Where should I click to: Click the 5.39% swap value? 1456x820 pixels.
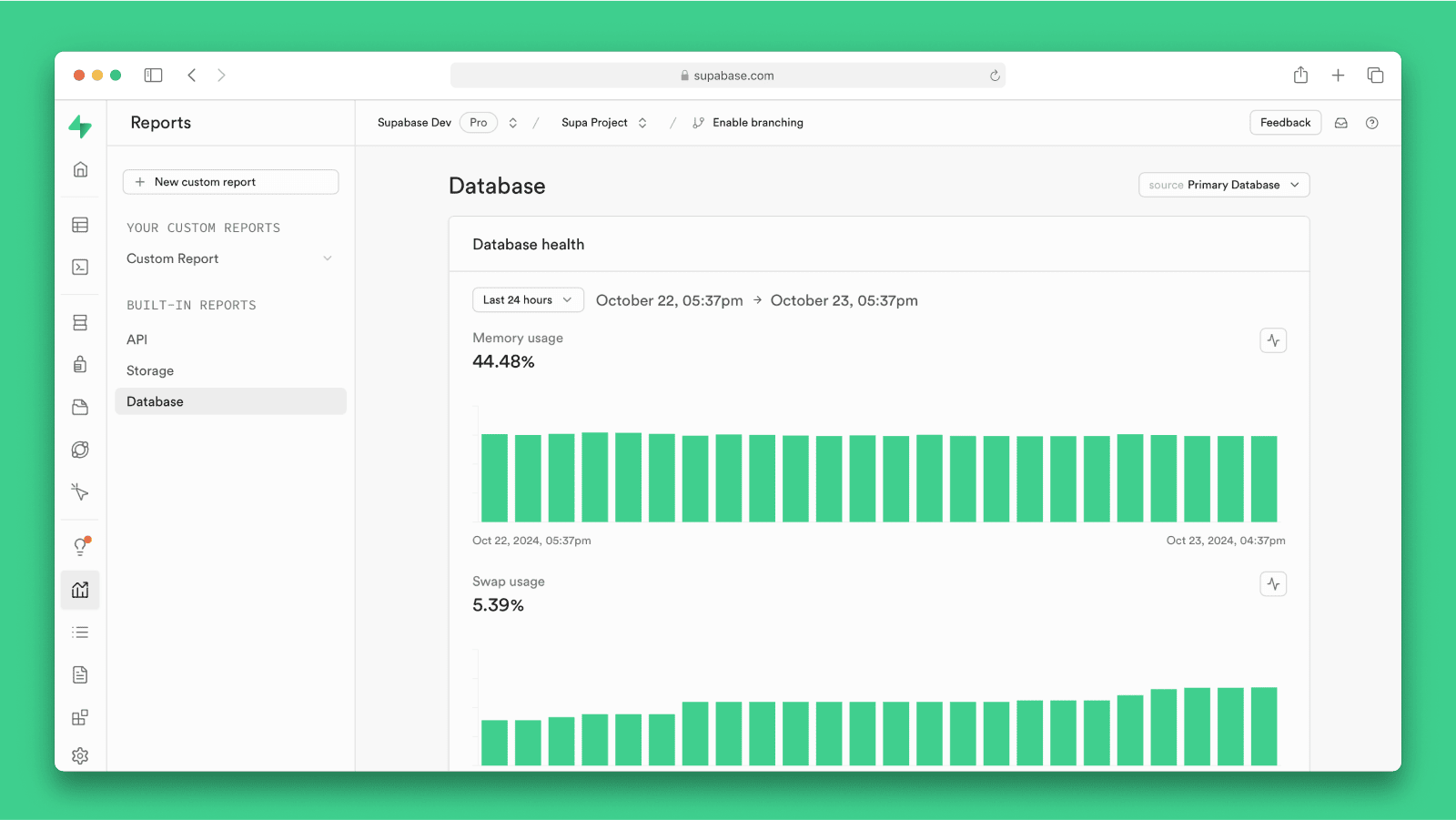click(x=498, y=605)
